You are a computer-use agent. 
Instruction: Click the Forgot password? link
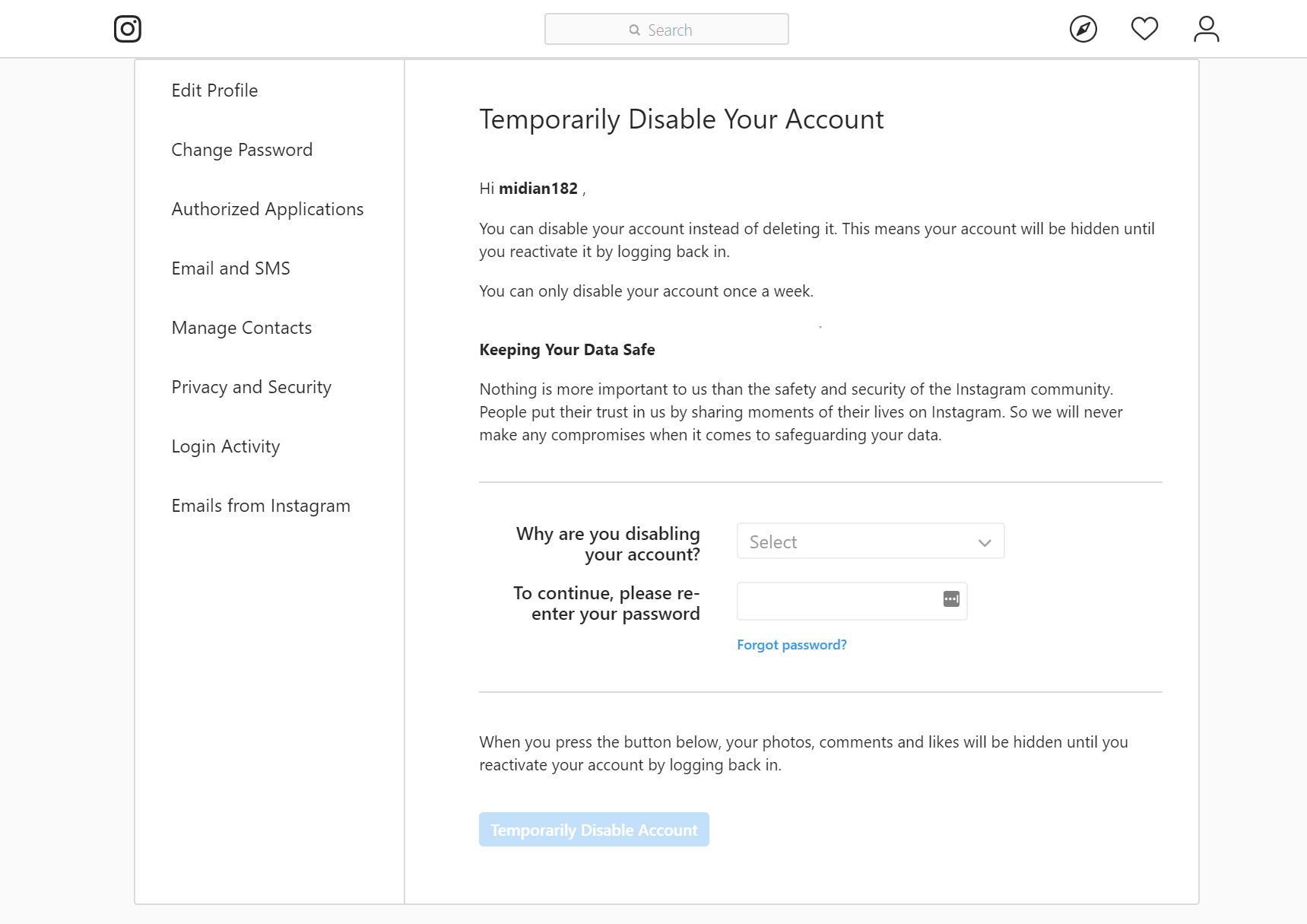click(791, 645)
